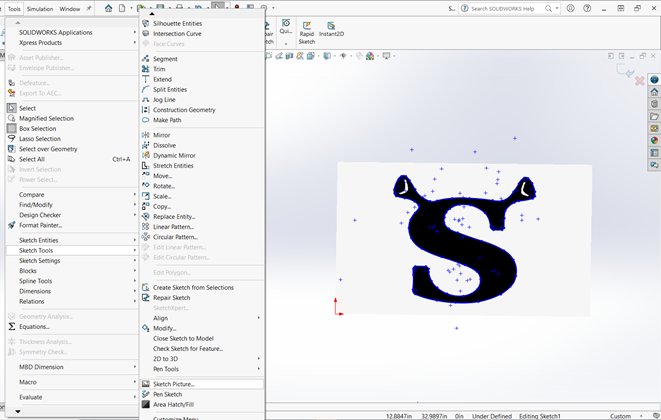Select Intersection Curve tool
Viewport: 661px width, 420px height.
(202, 34)
